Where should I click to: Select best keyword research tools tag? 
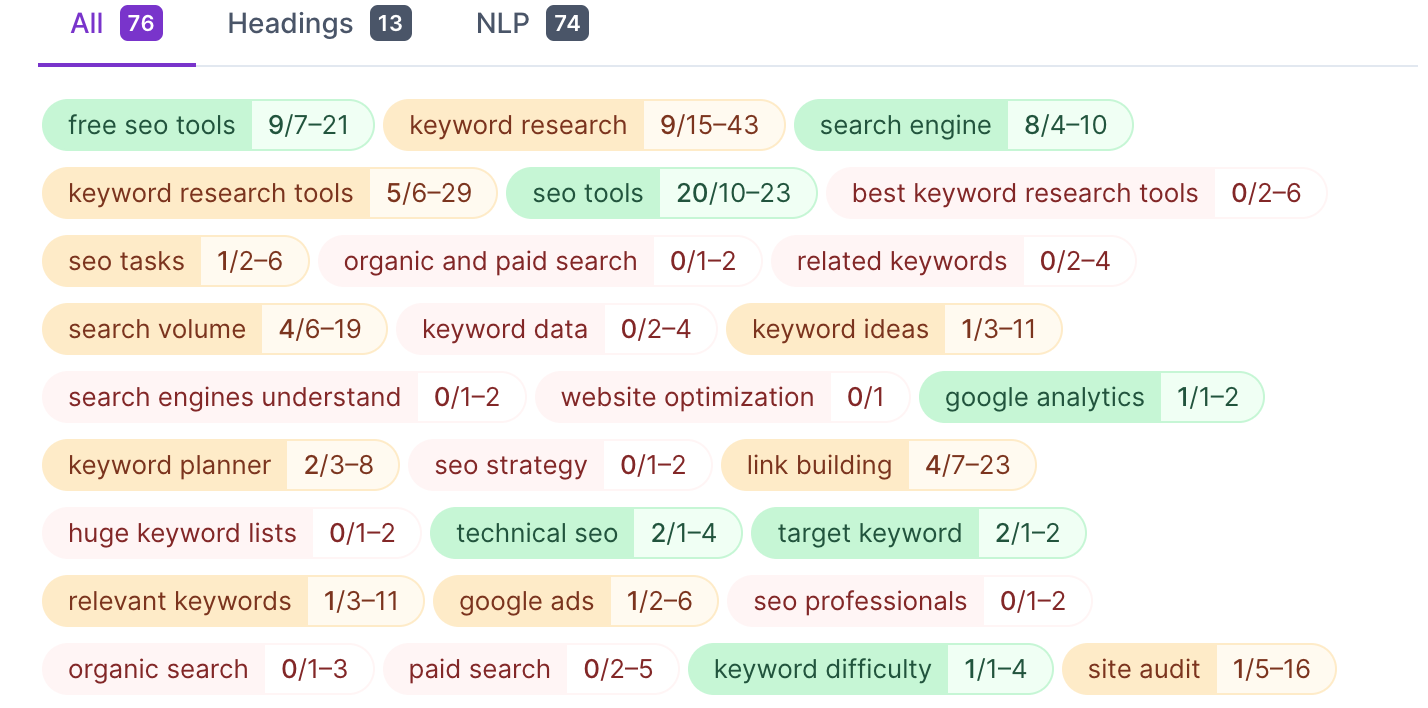[1076, 193]
